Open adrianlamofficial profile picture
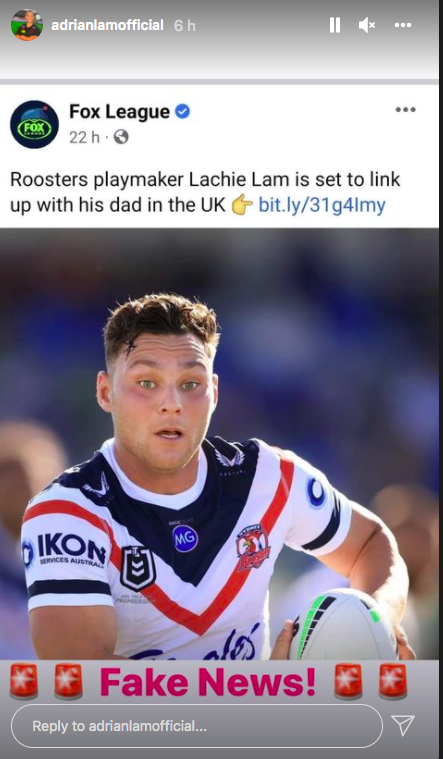The image size is (443, 759). (27, 25)
